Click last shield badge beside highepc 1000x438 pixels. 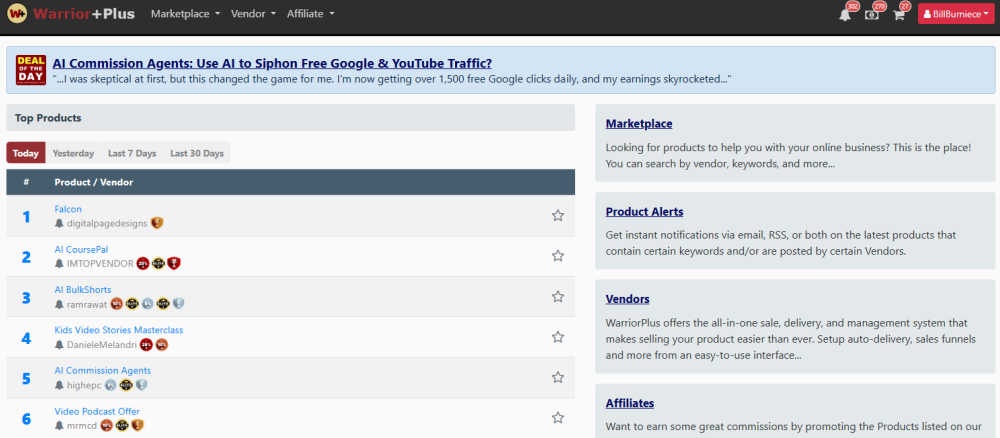click(x=142, y=385)
